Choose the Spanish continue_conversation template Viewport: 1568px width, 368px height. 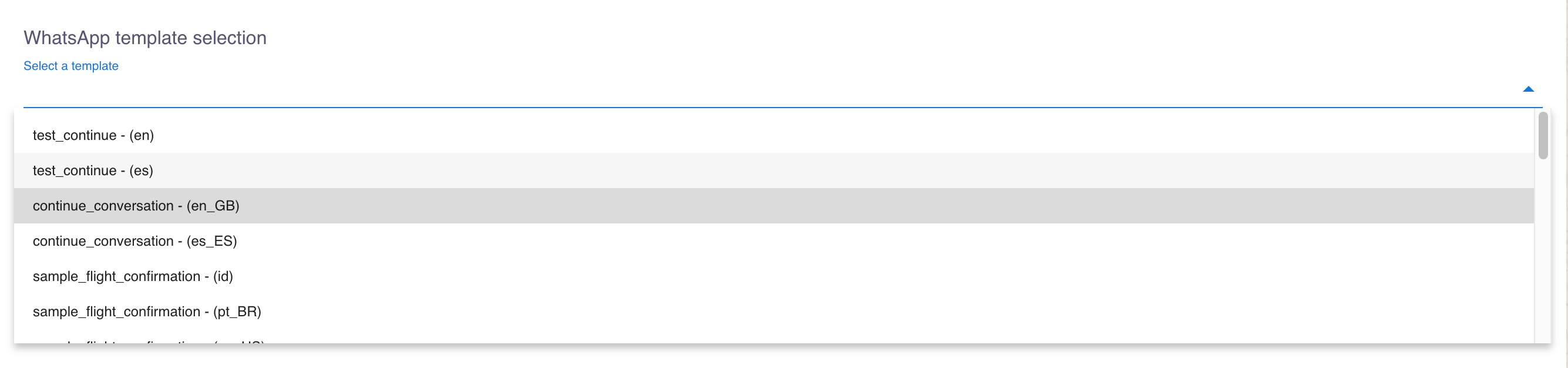134,241
